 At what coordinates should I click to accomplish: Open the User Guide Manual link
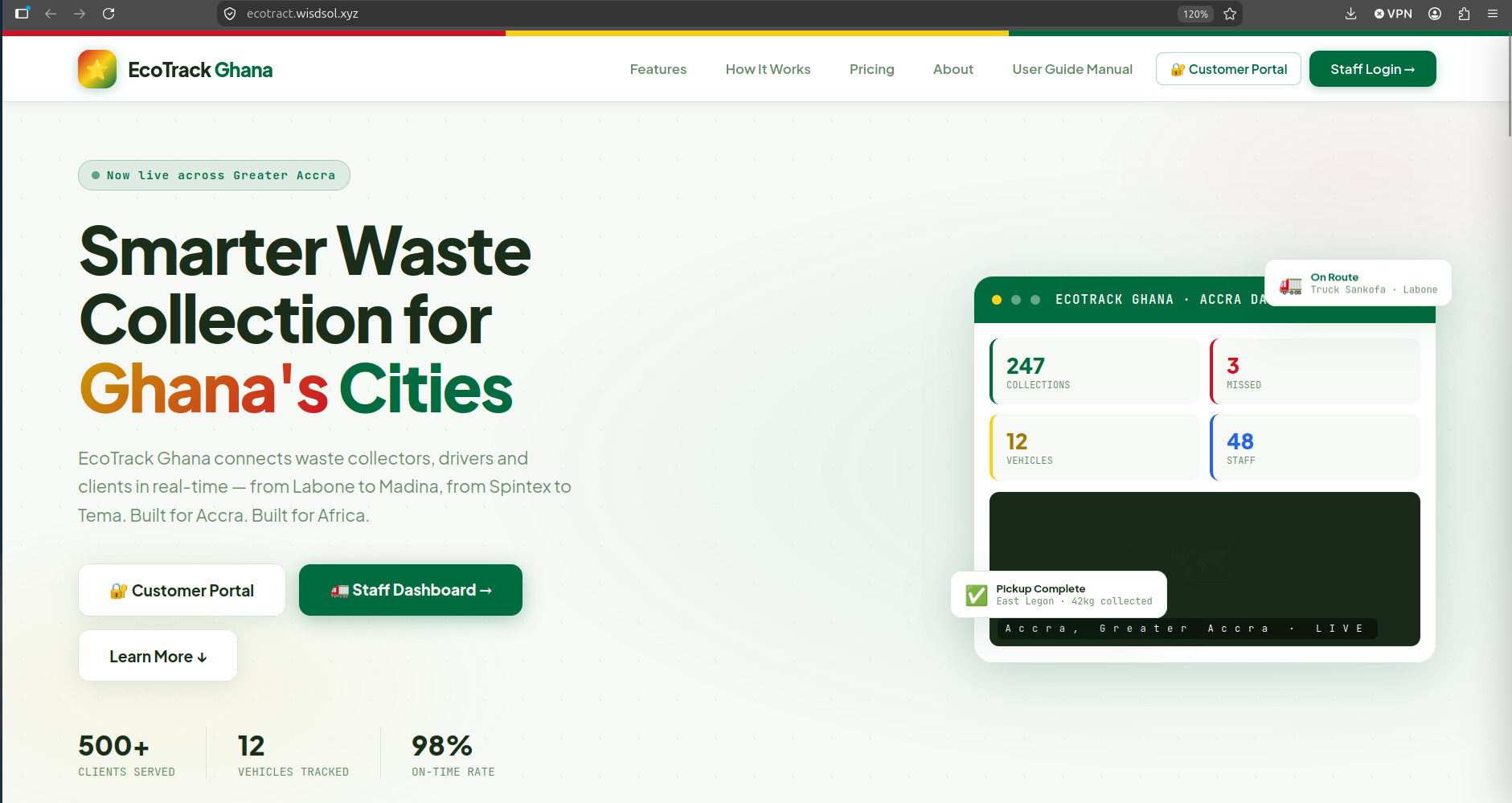click(1072, 69)
